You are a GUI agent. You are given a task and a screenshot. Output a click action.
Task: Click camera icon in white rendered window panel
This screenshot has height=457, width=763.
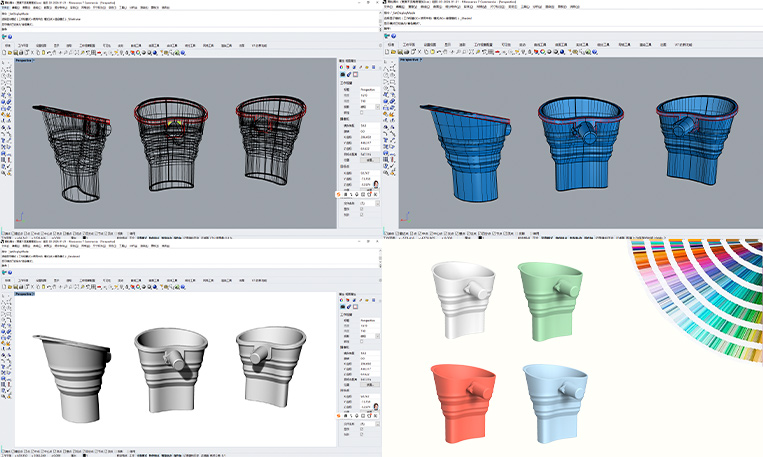[x=343, y=306]
